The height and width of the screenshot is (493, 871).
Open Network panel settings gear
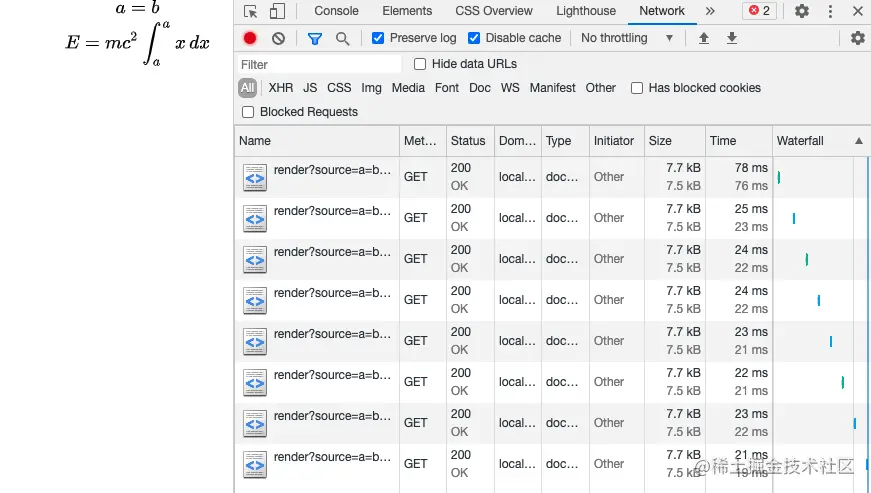click(858, 38)
